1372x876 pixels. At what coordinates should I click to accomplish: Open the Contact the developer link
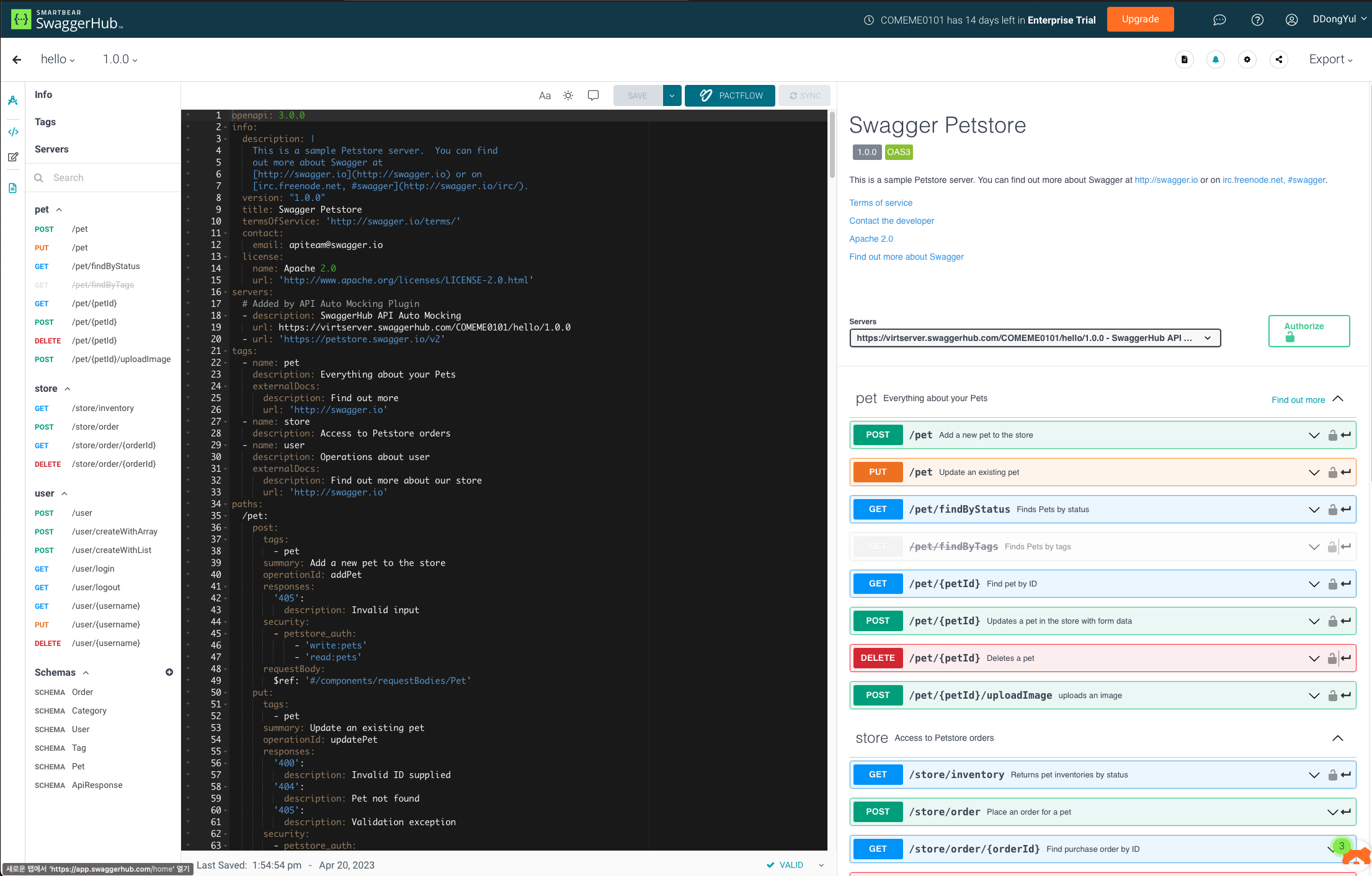coord(891,221)
